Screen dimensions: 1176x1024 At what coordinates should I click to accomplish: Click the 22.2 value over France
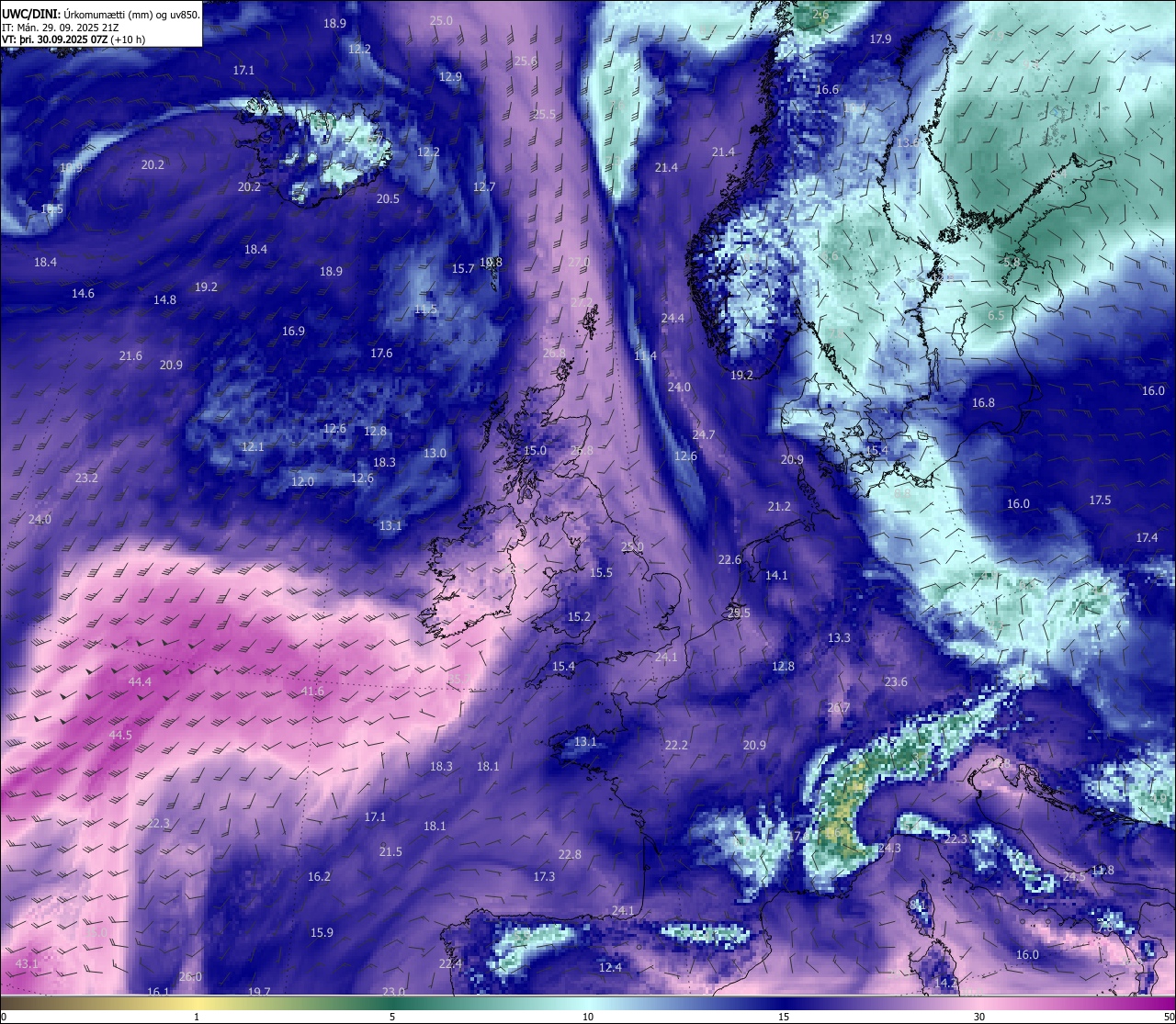coord(676,745)
